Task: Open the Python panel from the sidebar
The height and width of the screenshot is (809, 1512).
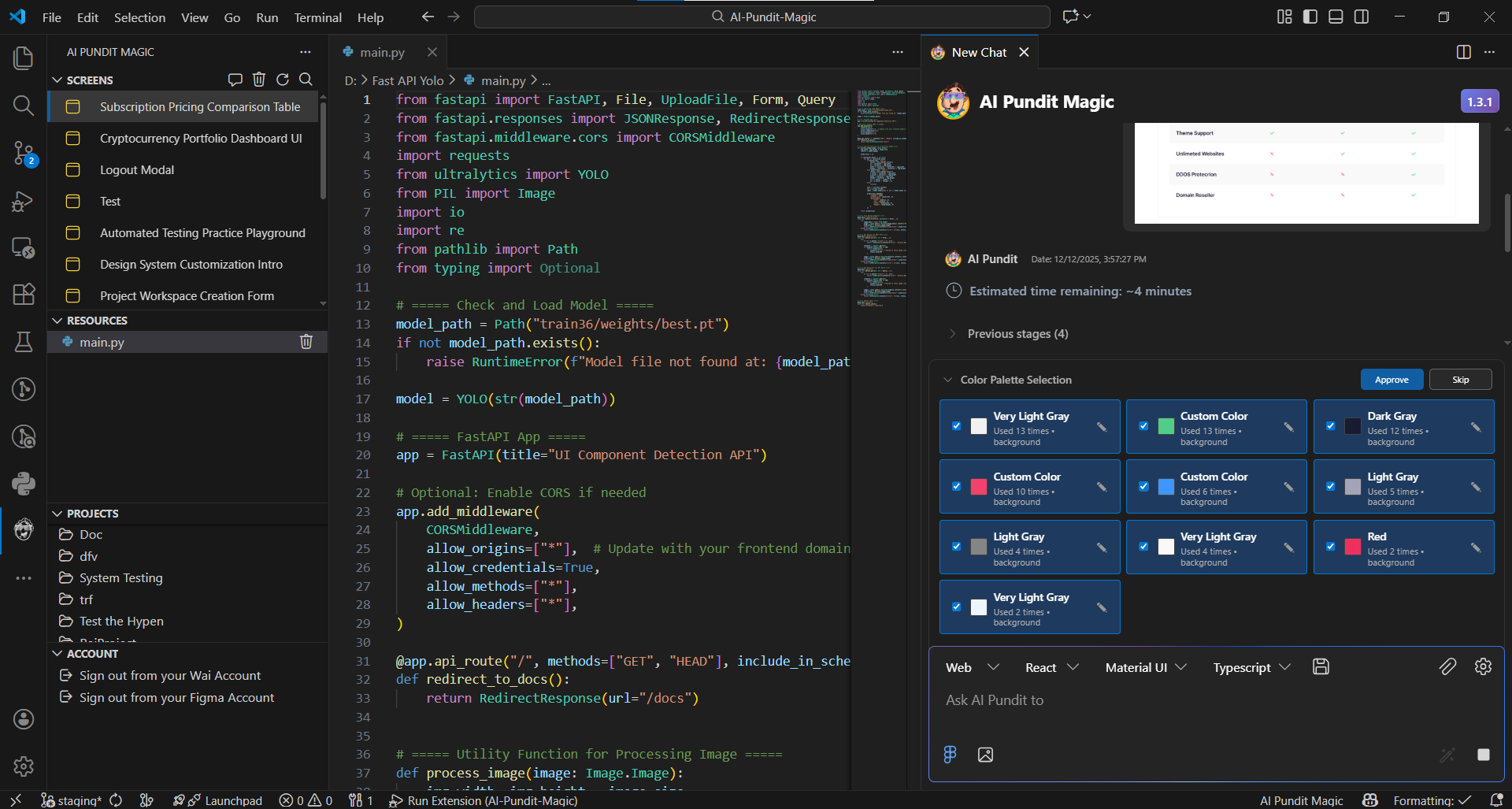Action: click(x=23, y=483)
